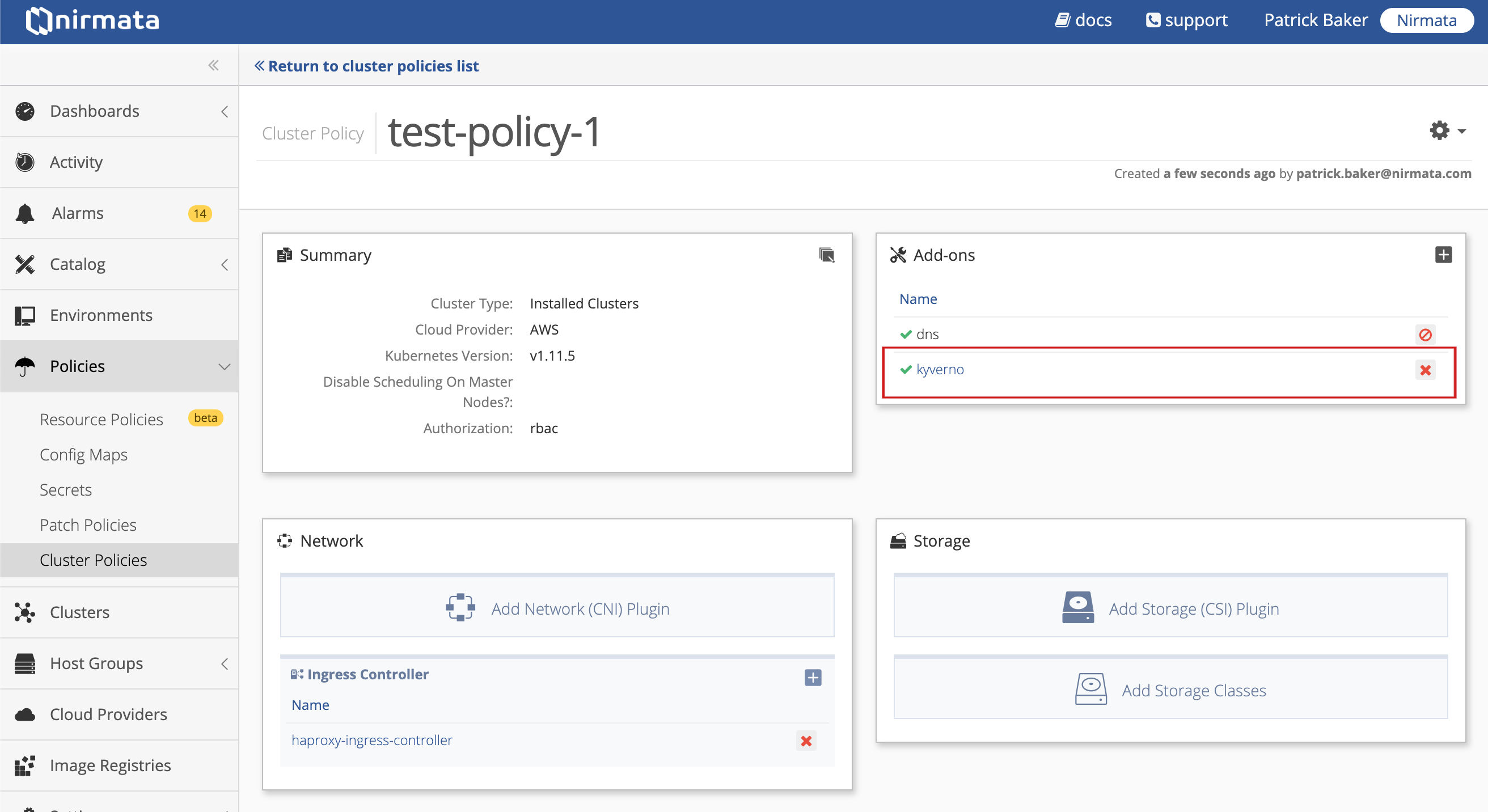Open Resource Policies submenu item
Screen dimensions: 1488x812
pyautogui.click(x=102, y=418)
